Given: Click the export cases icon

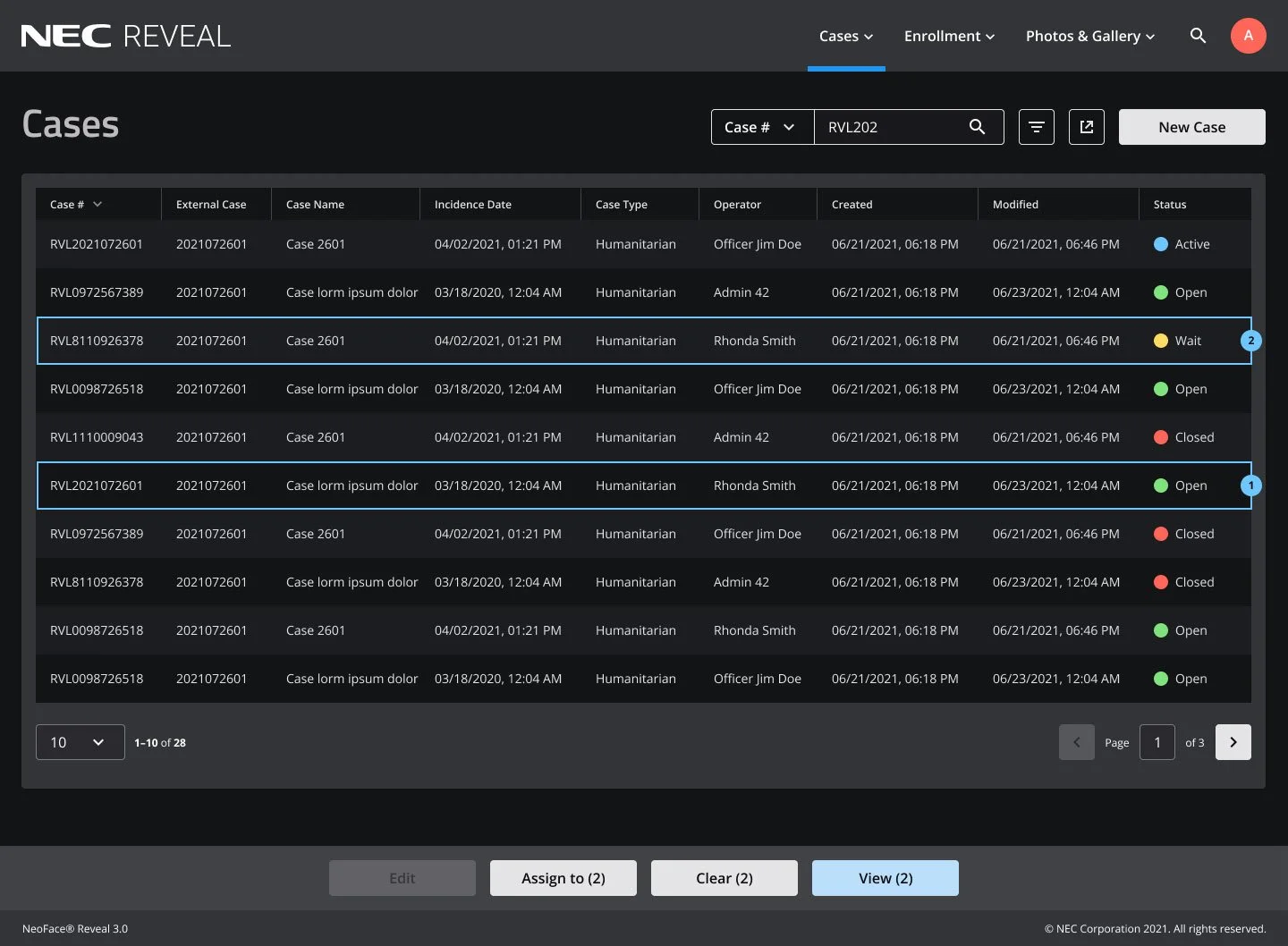Looking at the screenshot, I should point(1087,127).
